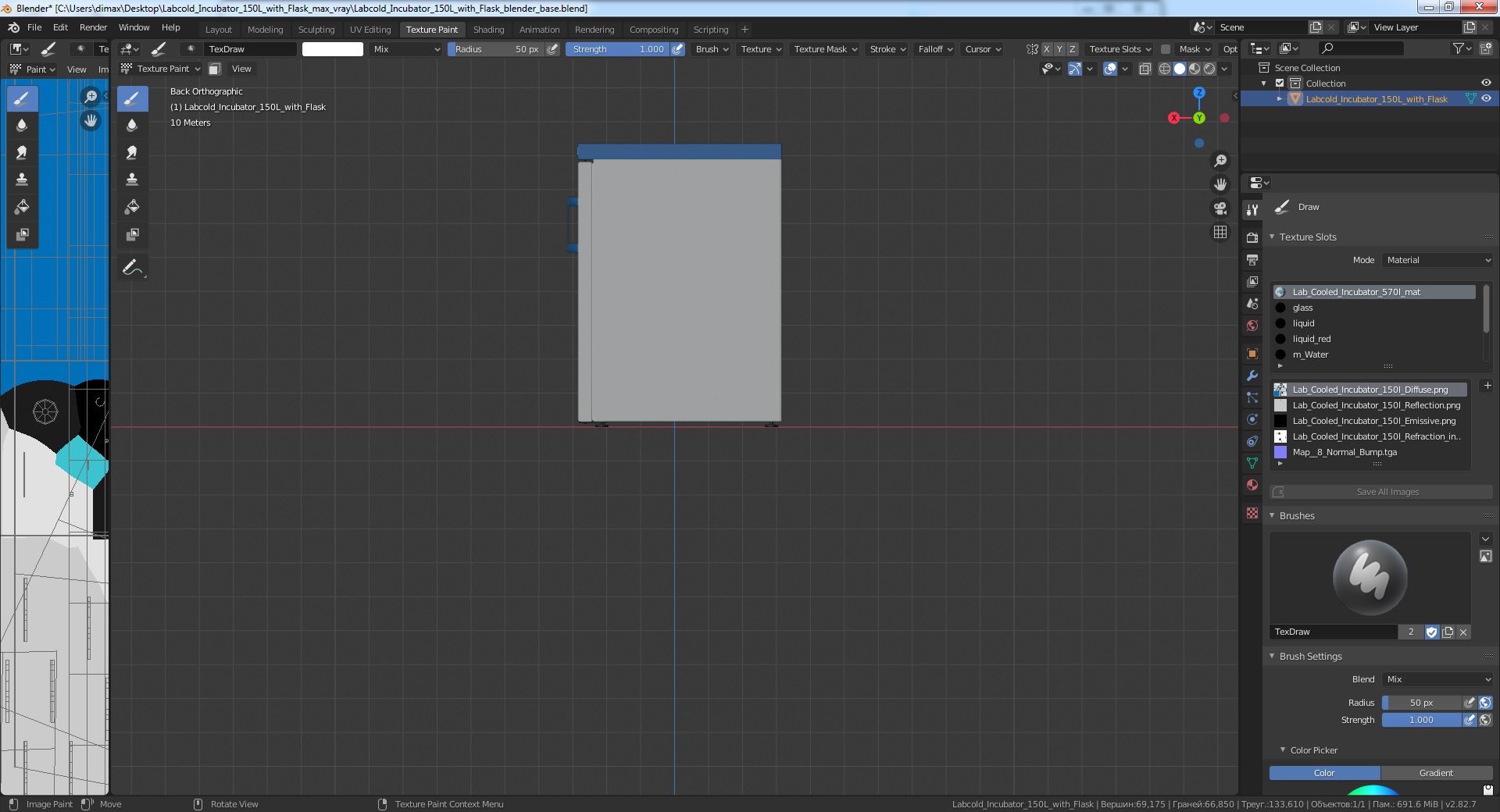1500x812 pixels.
Task: Click the image editor zoom magnifier icon
Action: tap(91, 97)
